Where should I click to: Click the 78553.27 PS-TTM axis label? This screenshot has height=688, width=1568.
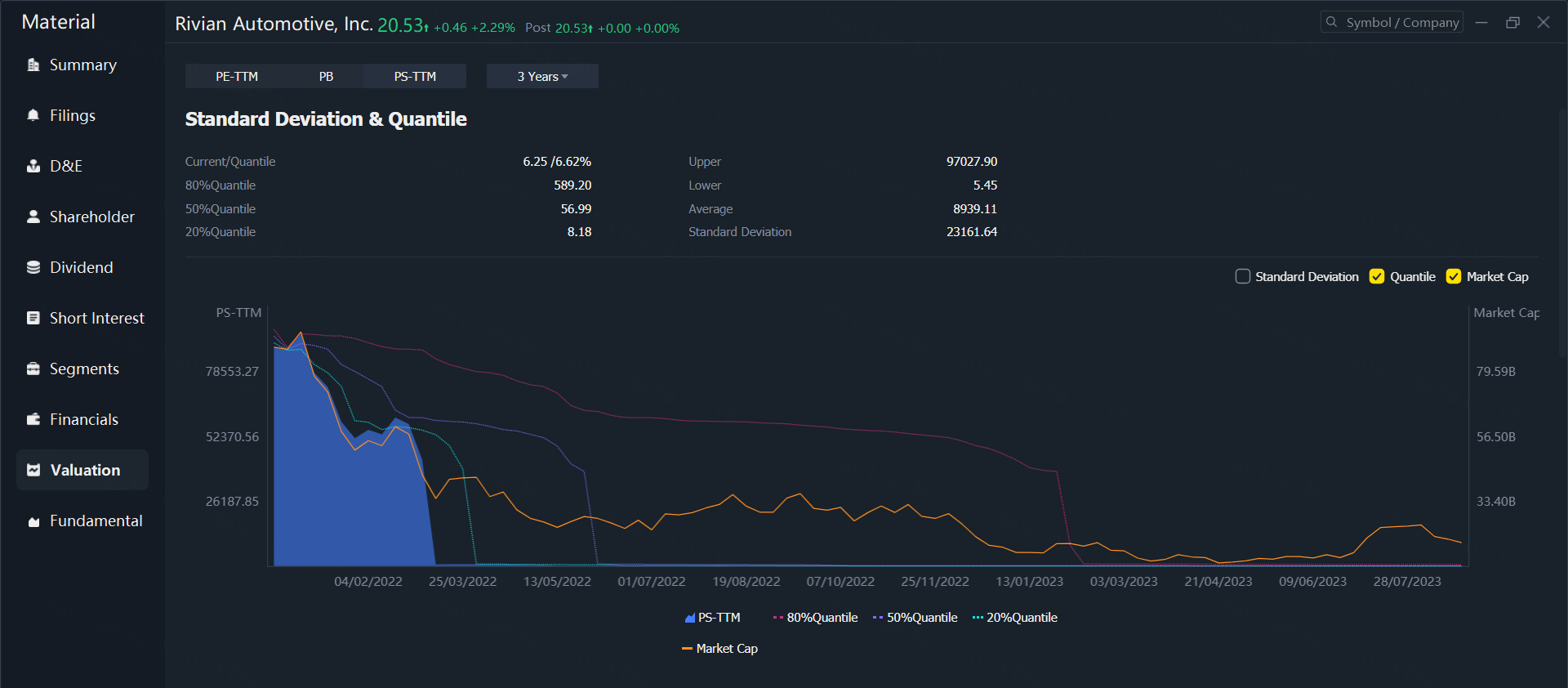[x=232, y=372]
